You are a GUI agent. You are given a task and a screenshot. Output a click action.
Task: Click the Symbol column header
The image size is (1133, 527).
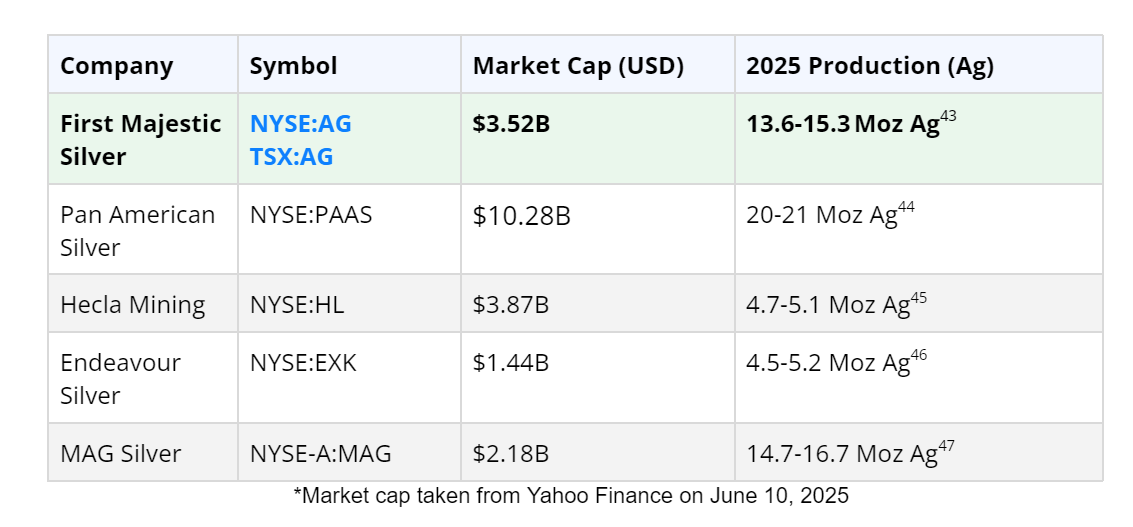coord(293,66)
